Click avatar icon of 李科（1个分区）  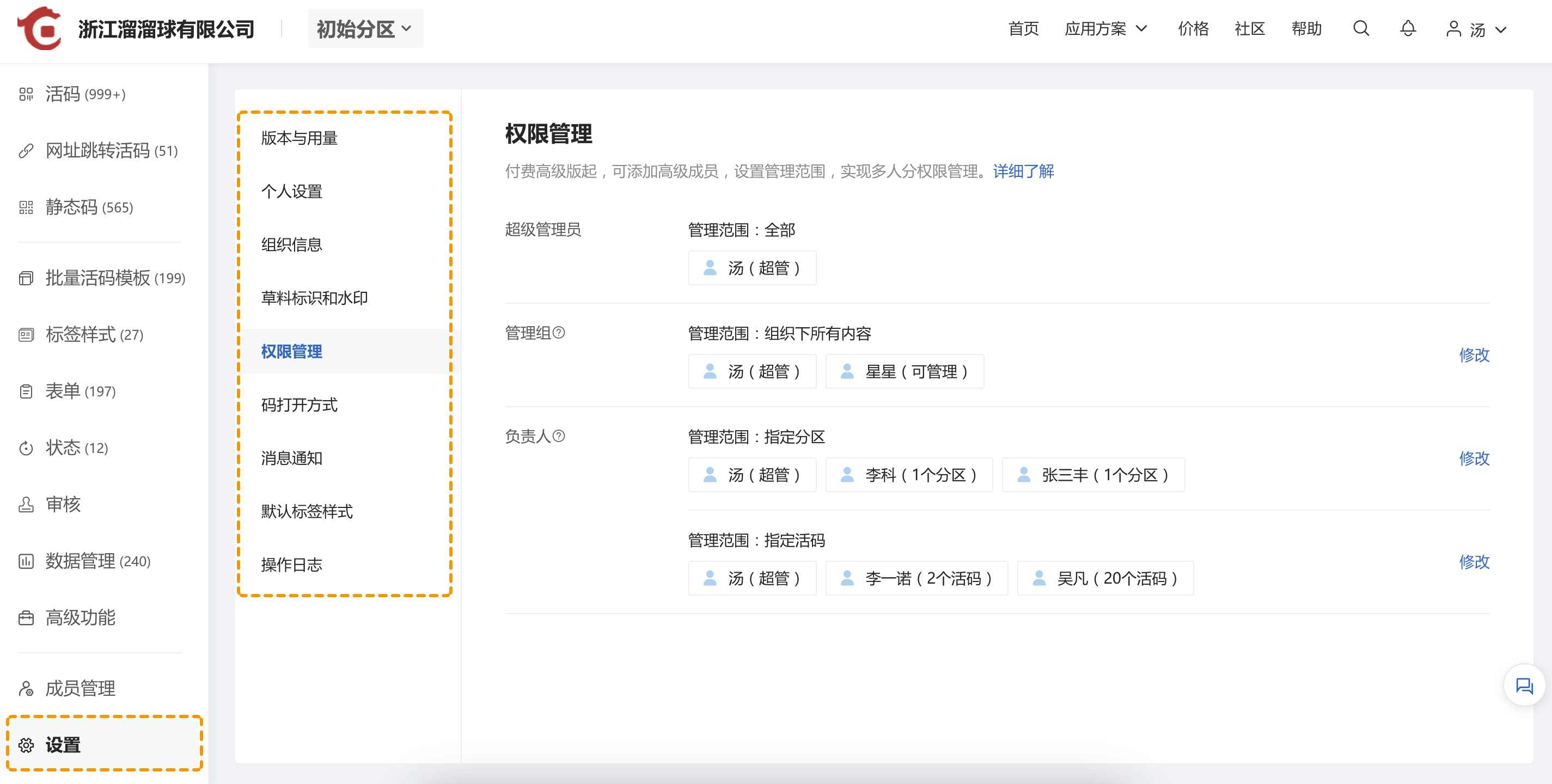(x=847, y=475)
